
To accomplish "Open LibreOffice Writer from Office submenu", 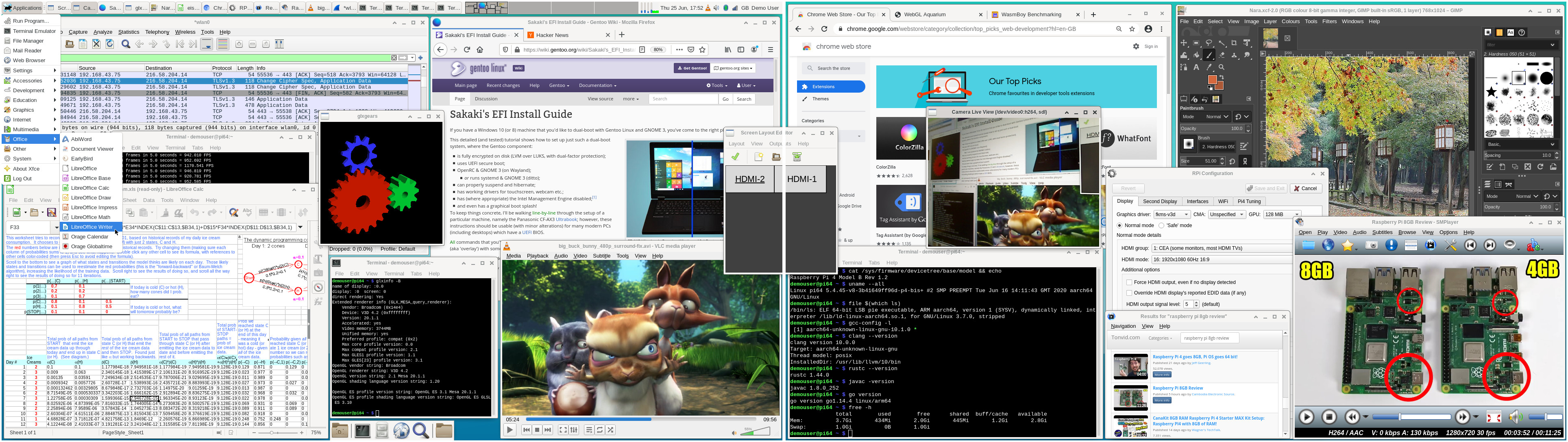I will click(x=91, y=227).
